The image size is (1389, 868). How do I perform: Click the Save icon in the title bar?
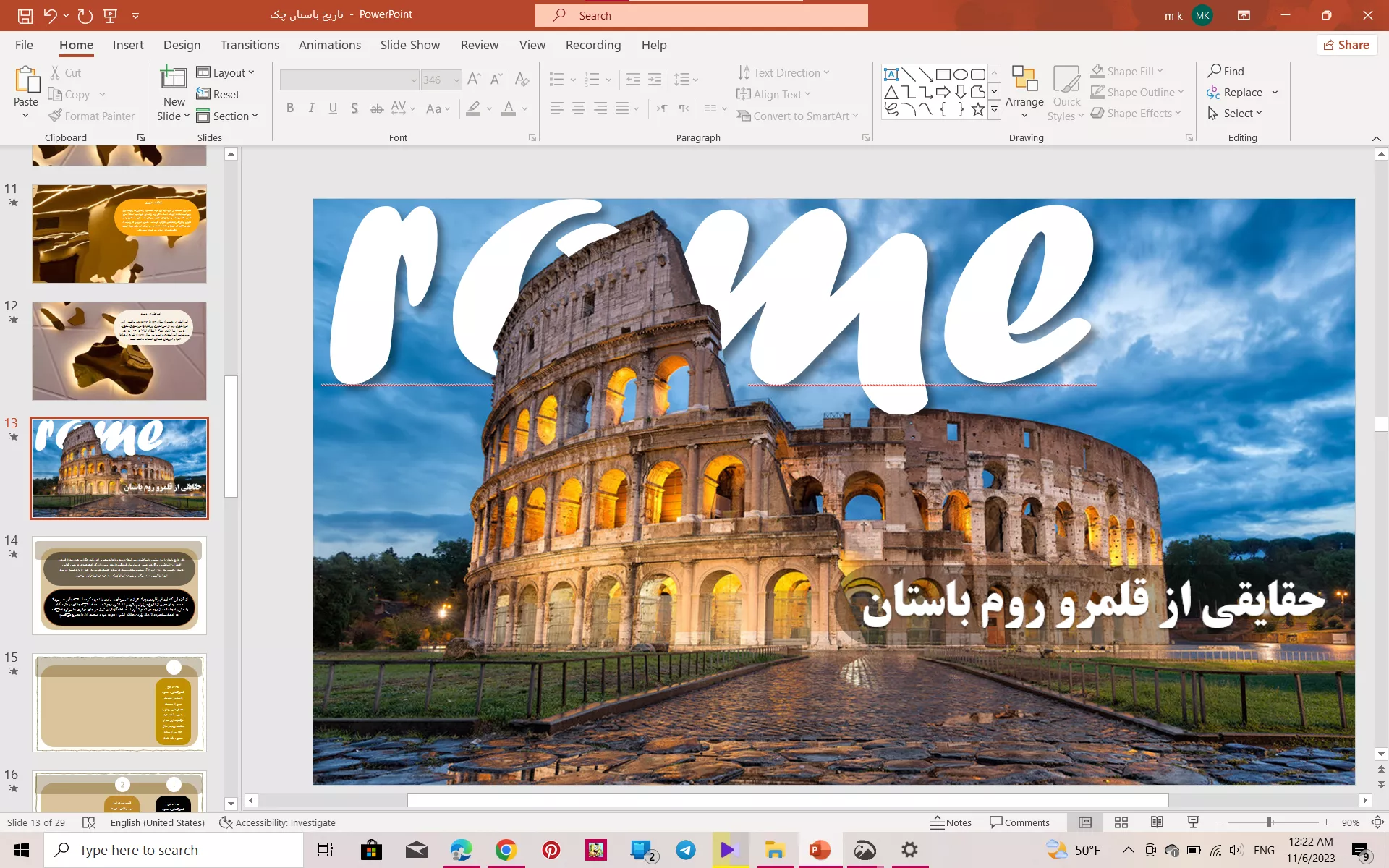point(25,15)
